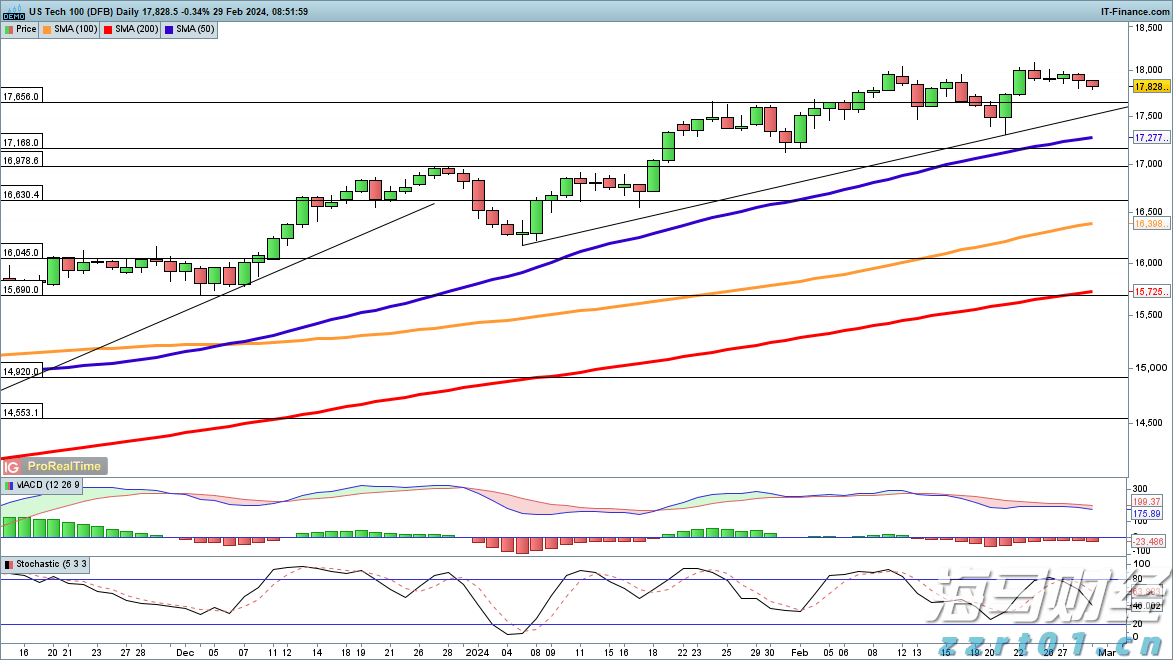Image resolution: width=1173 pixels, height=660 pixels.
Task: Open the IT-Finance.com link
Action: [1132, 11]
